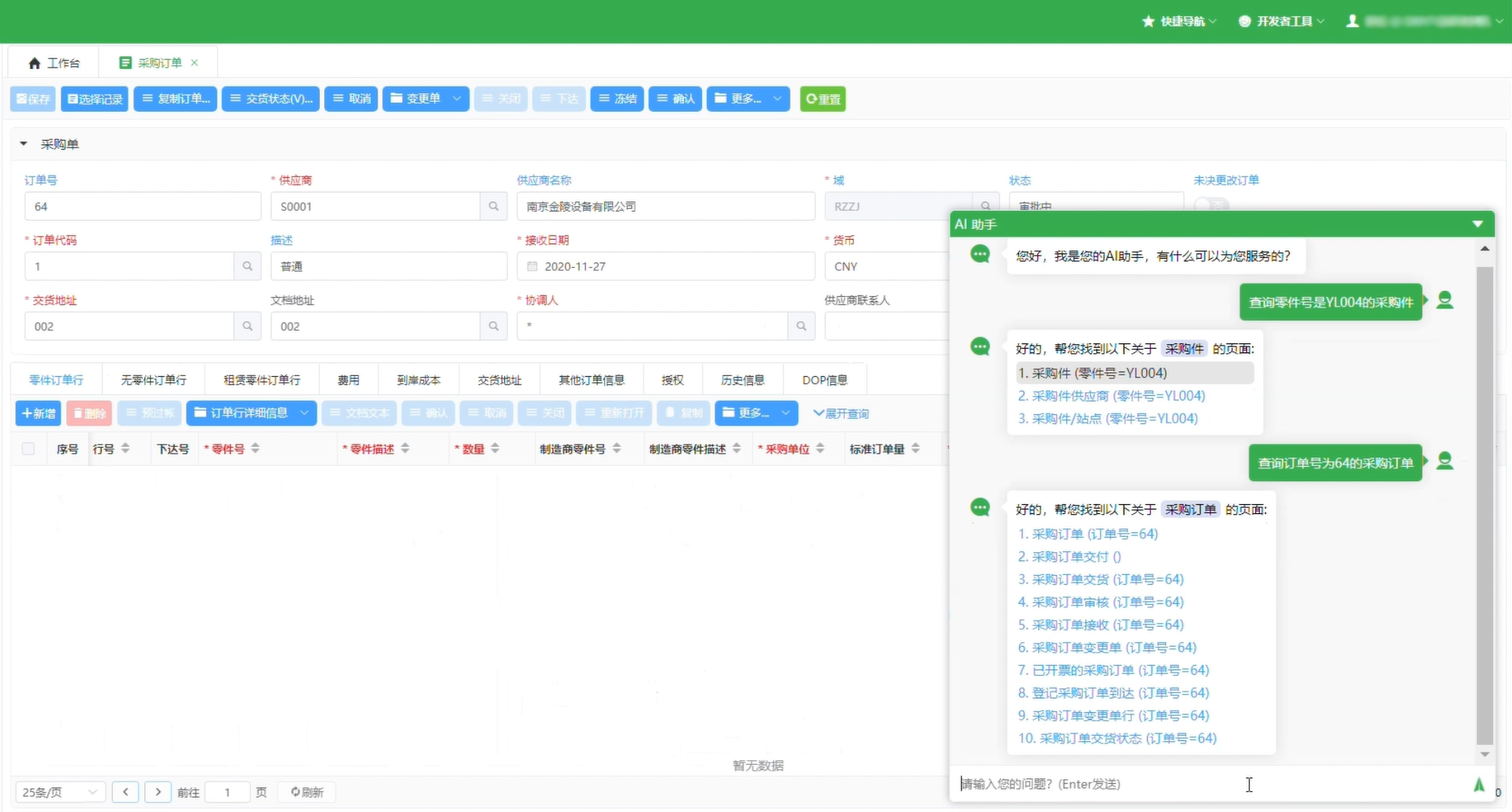Click the 取消 button in top toolbar
The height and width of the screenshot is (812, 1512).
point(351,99)
